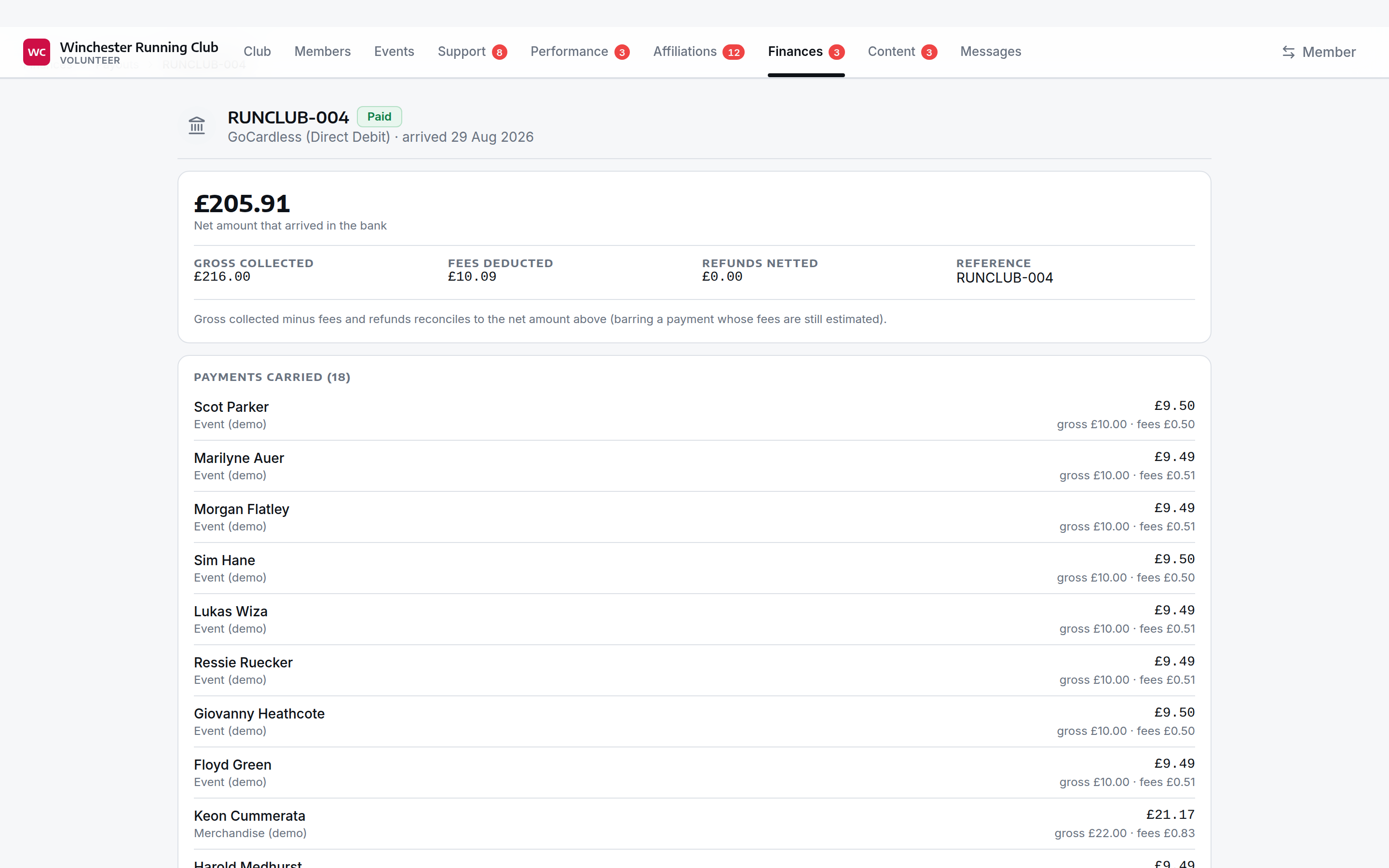The height and width of the screenshot is (868, 1389).
Task: Click the RUNCLUB-004 page heading
Action: click(x=288, y=117)
